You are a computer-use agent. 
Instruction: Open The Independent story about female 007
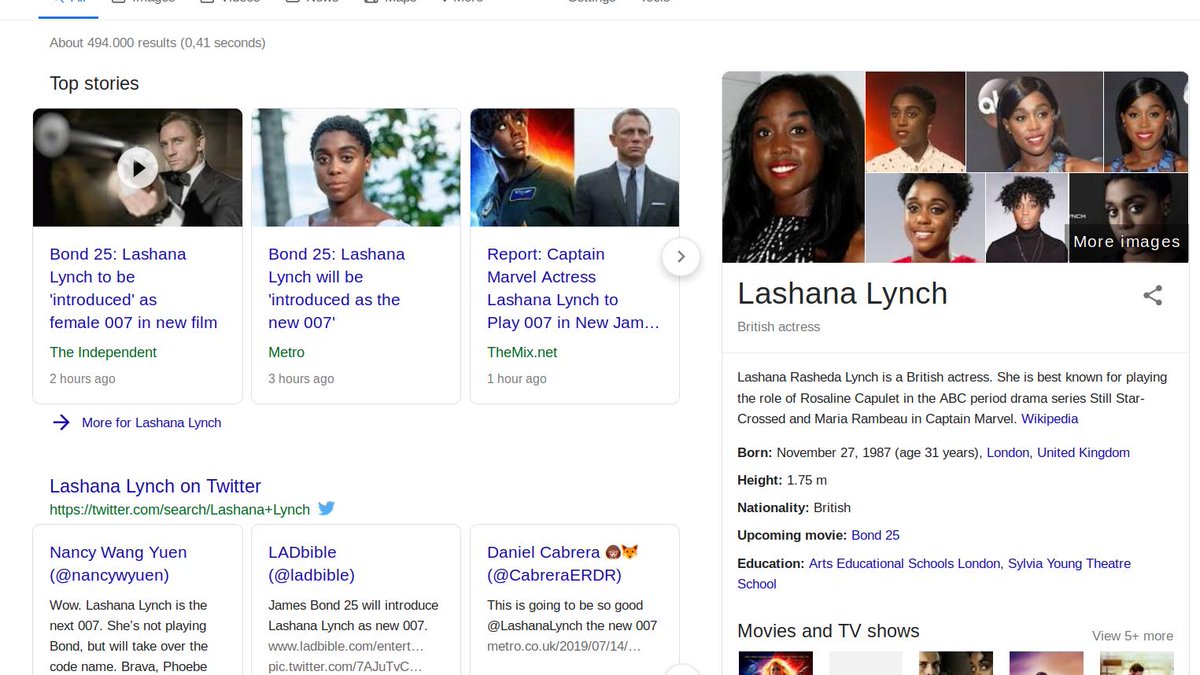point(134,288)
